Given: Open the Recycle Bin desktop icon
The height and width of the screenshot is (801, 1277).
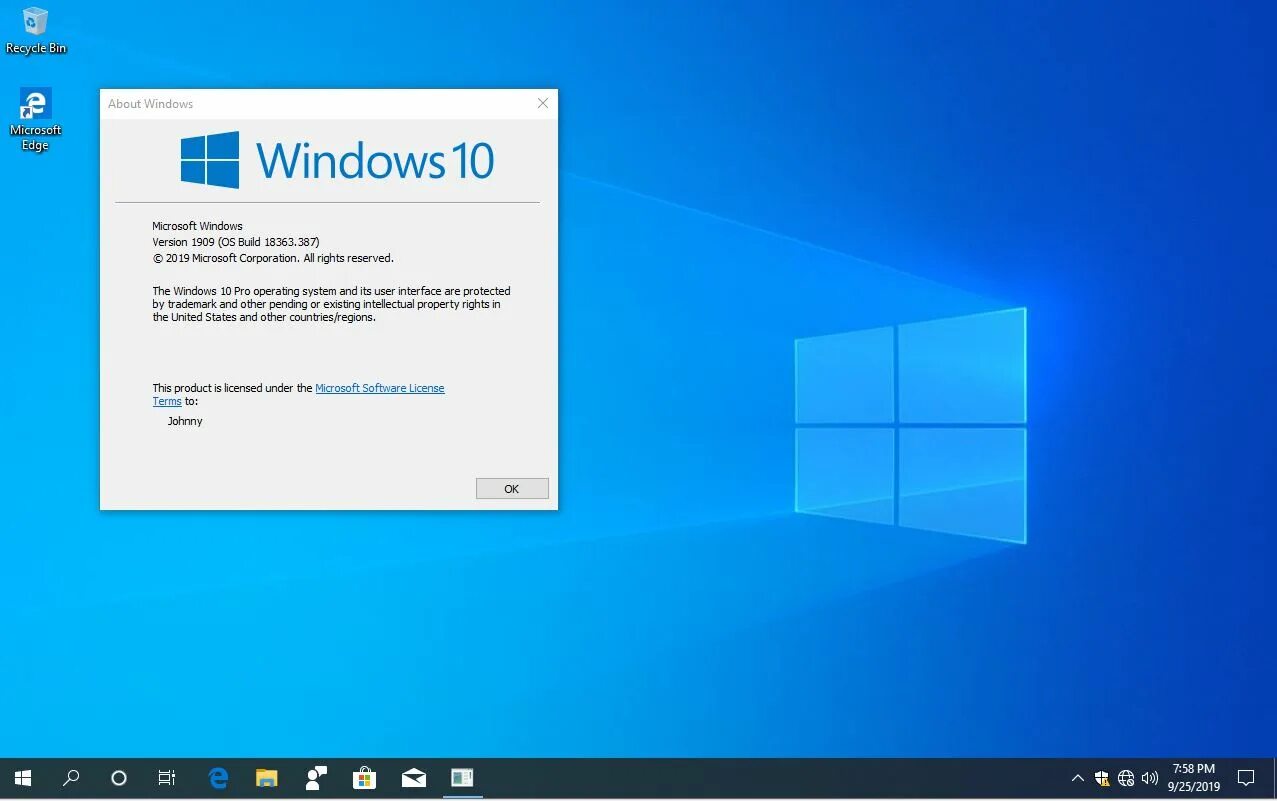Looking at the screenshot, I should coord(35,30).
